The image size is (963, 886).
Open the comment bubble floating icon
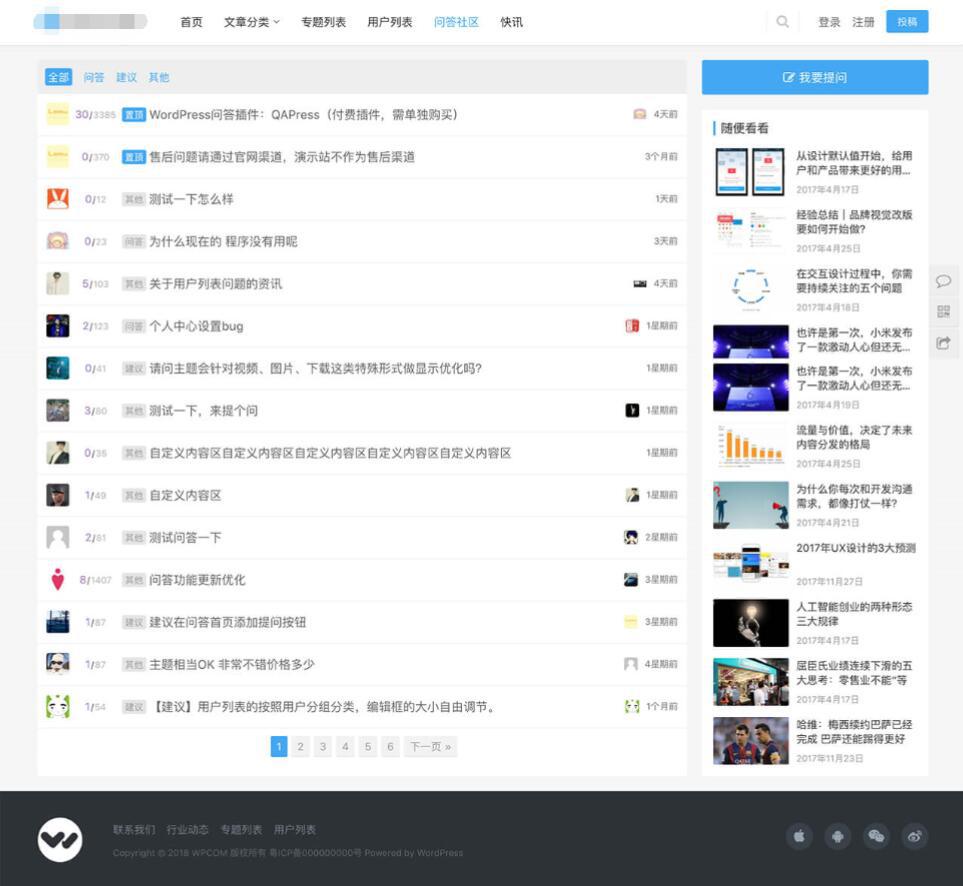(x=943, y=281)
